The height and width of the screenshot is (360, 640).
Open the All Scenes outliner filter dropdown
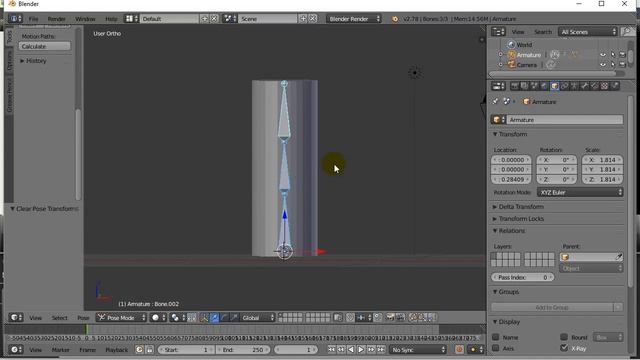[x=587, y=32]
